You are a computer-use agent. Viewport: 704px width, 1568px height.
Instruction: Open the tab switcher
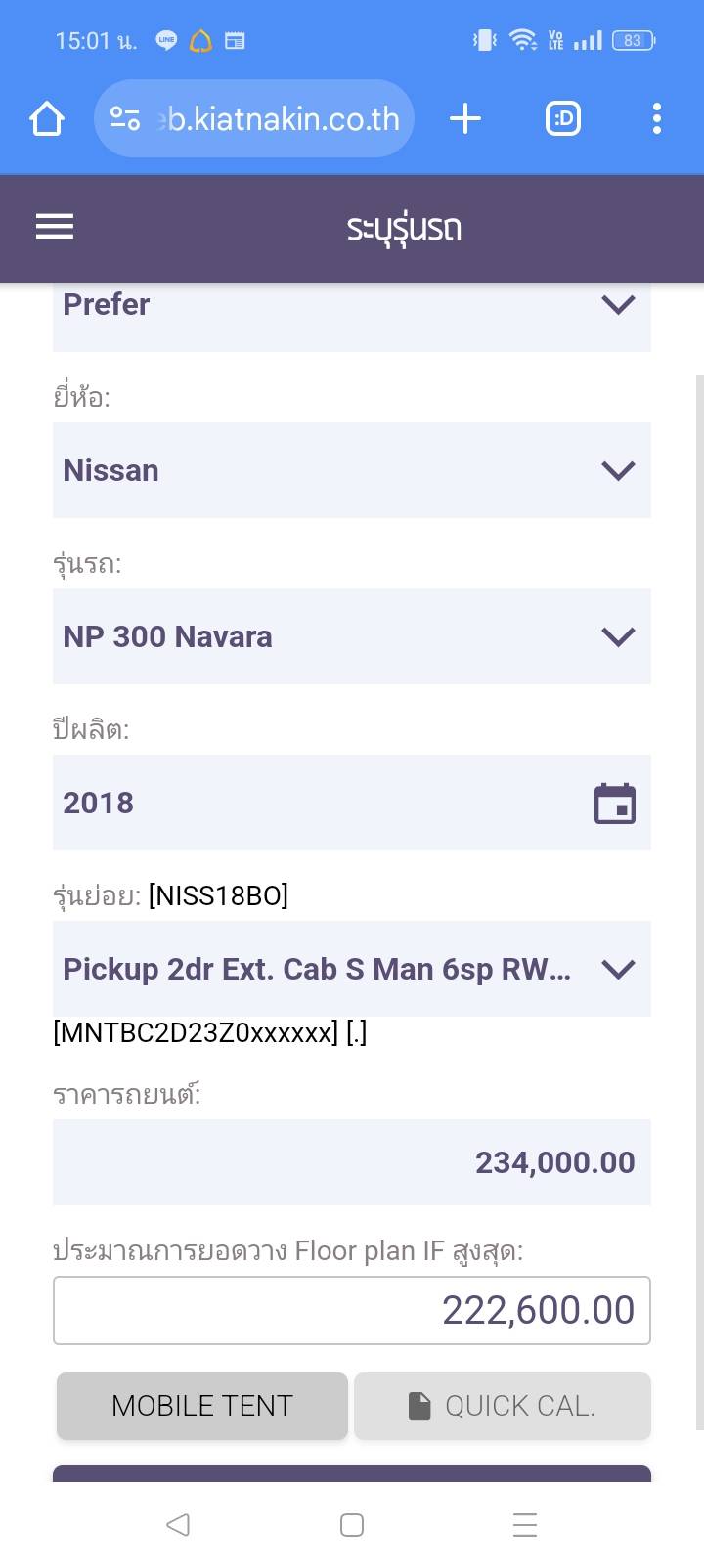pos(562,119)
